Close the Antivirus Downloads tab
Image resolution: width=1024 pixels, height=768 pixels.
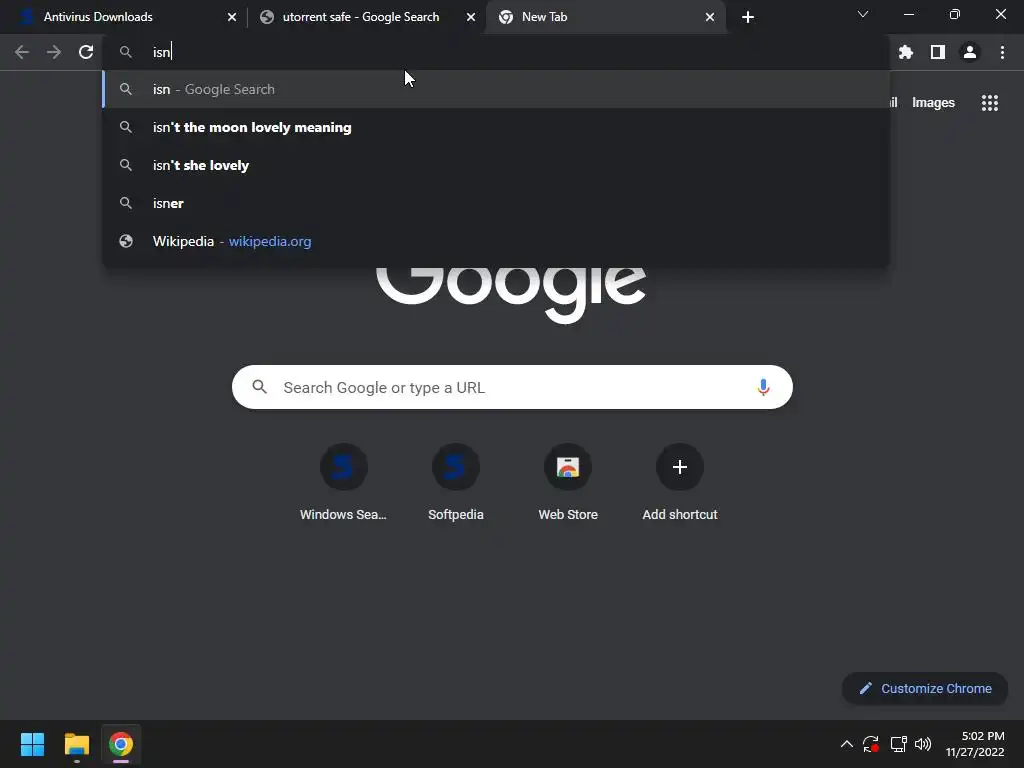click(x=232, y=17)
